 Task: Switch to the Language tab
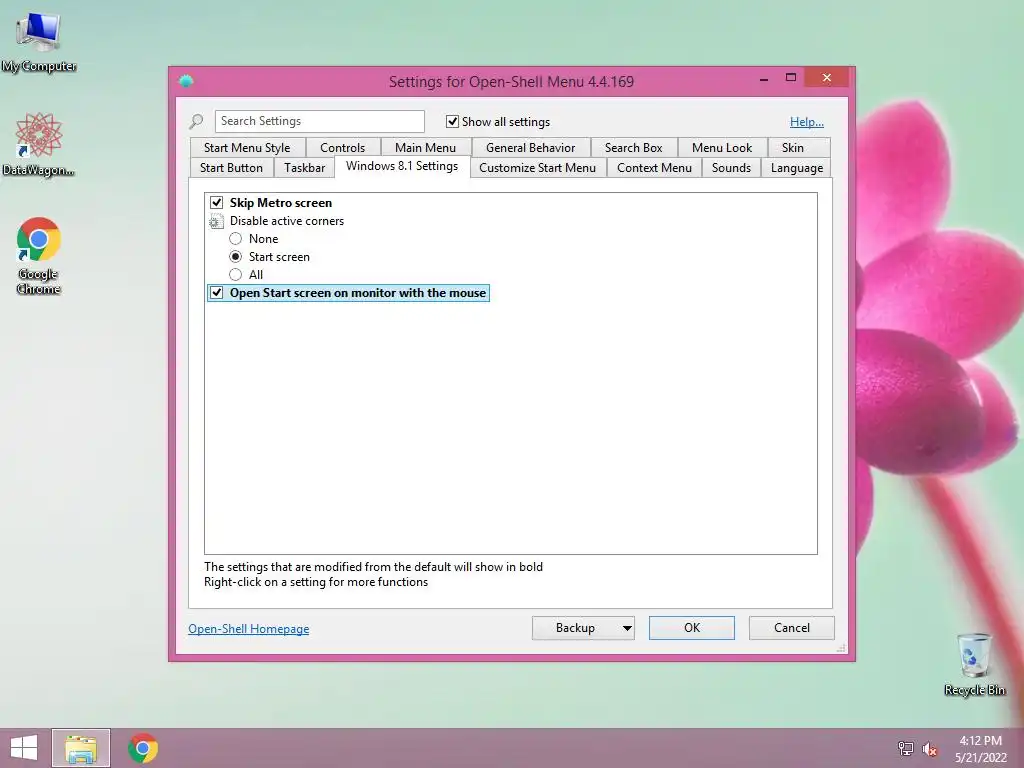pyautogui.click(x=797, y=168)
